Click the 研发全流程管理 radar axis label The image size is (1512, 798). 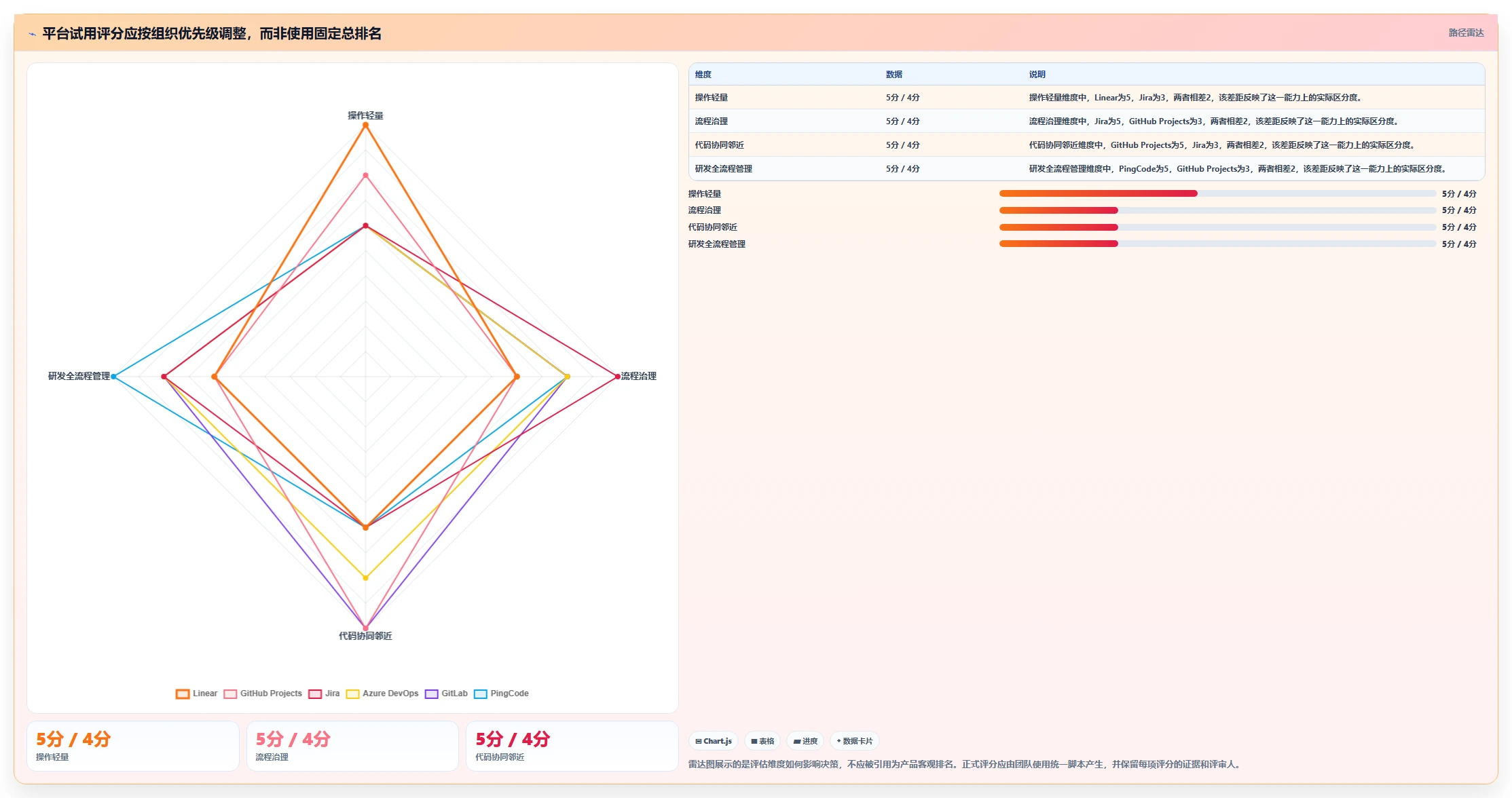coord(79,376)
